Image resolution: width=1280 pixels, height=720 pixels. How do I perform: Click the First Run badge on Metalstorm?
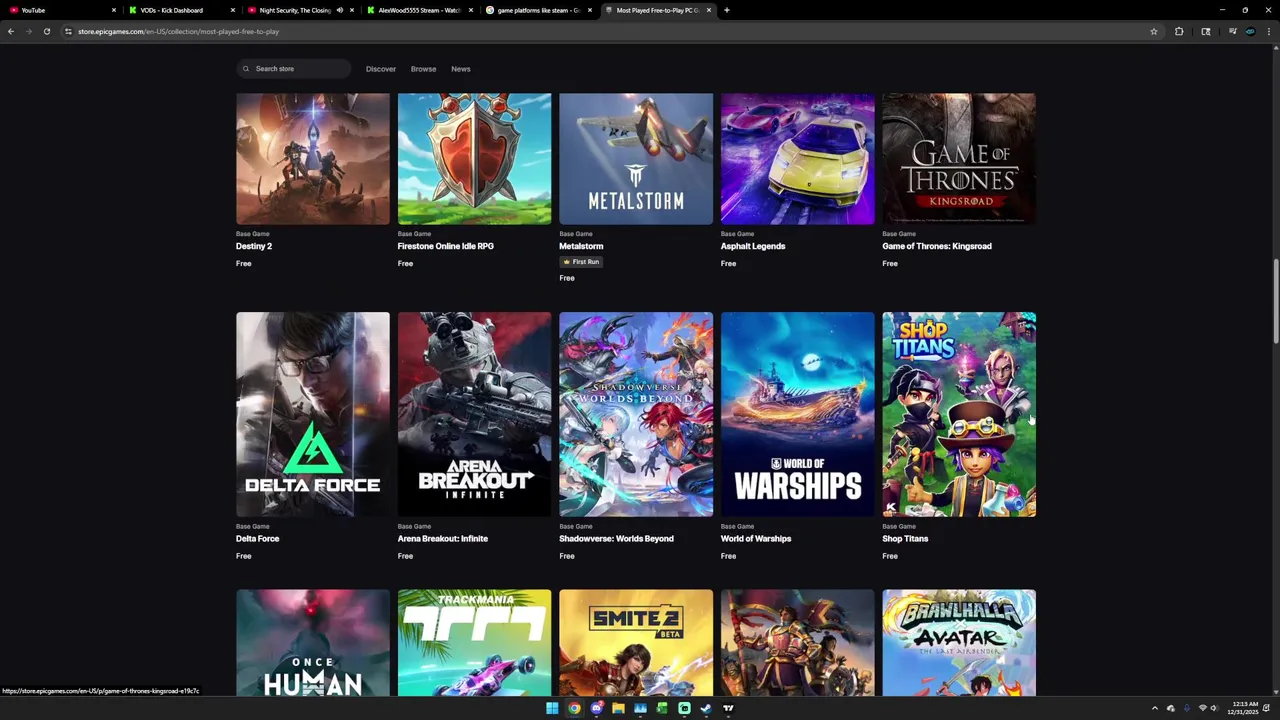(582, 262)
